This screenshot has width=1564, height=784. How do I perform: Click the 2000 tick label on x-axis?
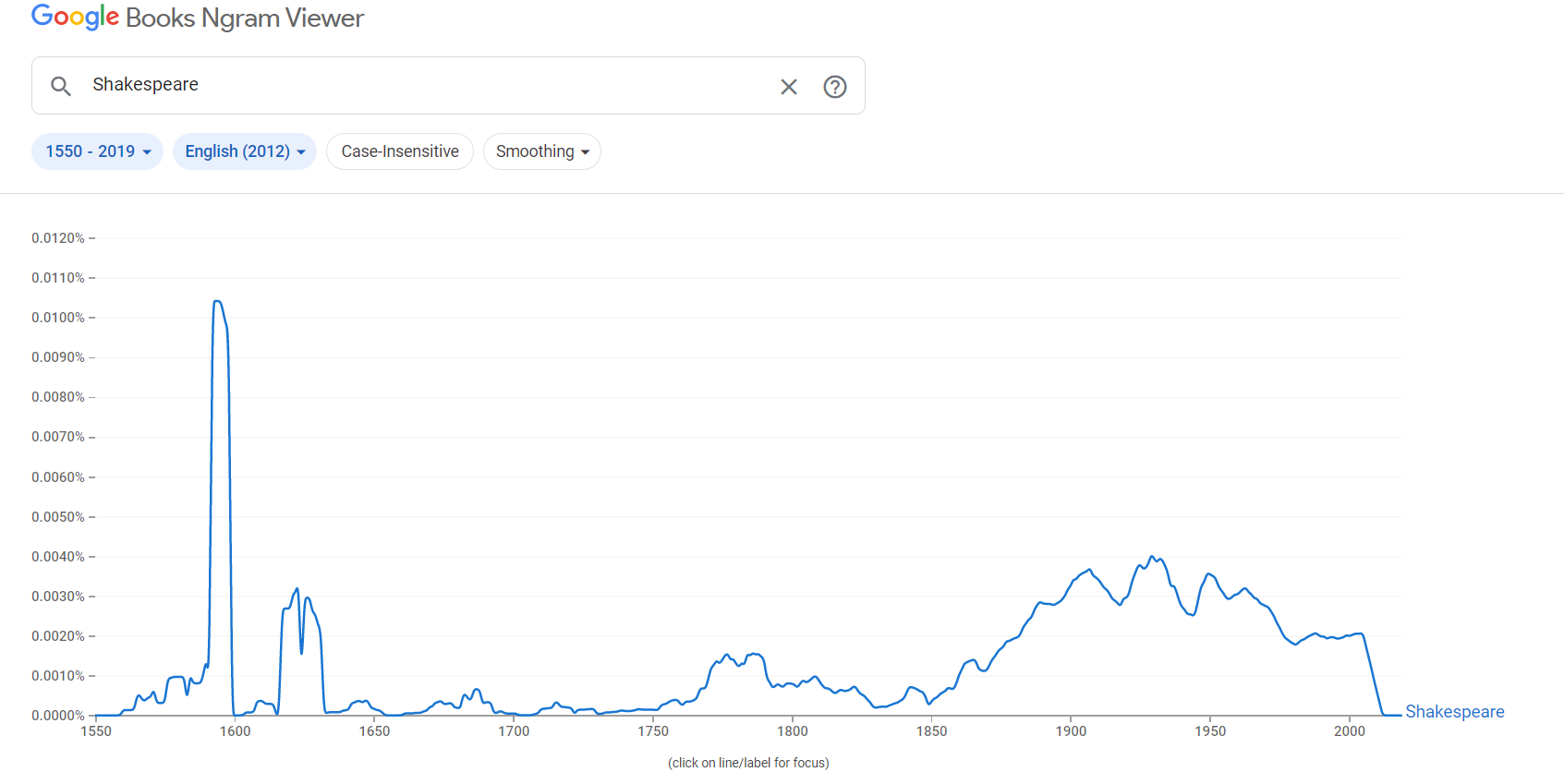point(1349,731)
